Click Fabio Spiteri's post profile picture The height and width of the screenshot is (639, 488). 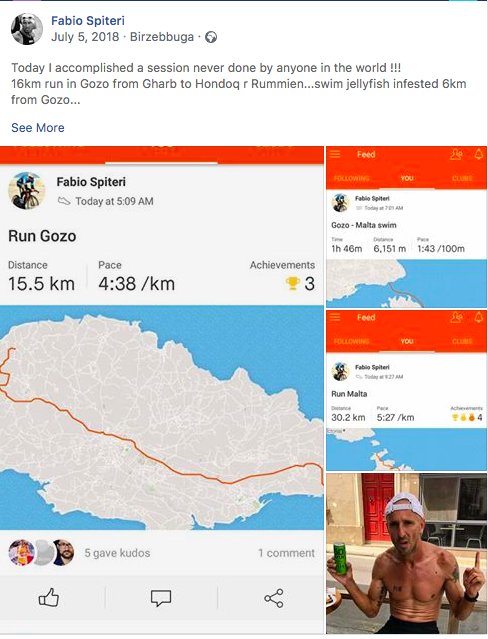26,29
